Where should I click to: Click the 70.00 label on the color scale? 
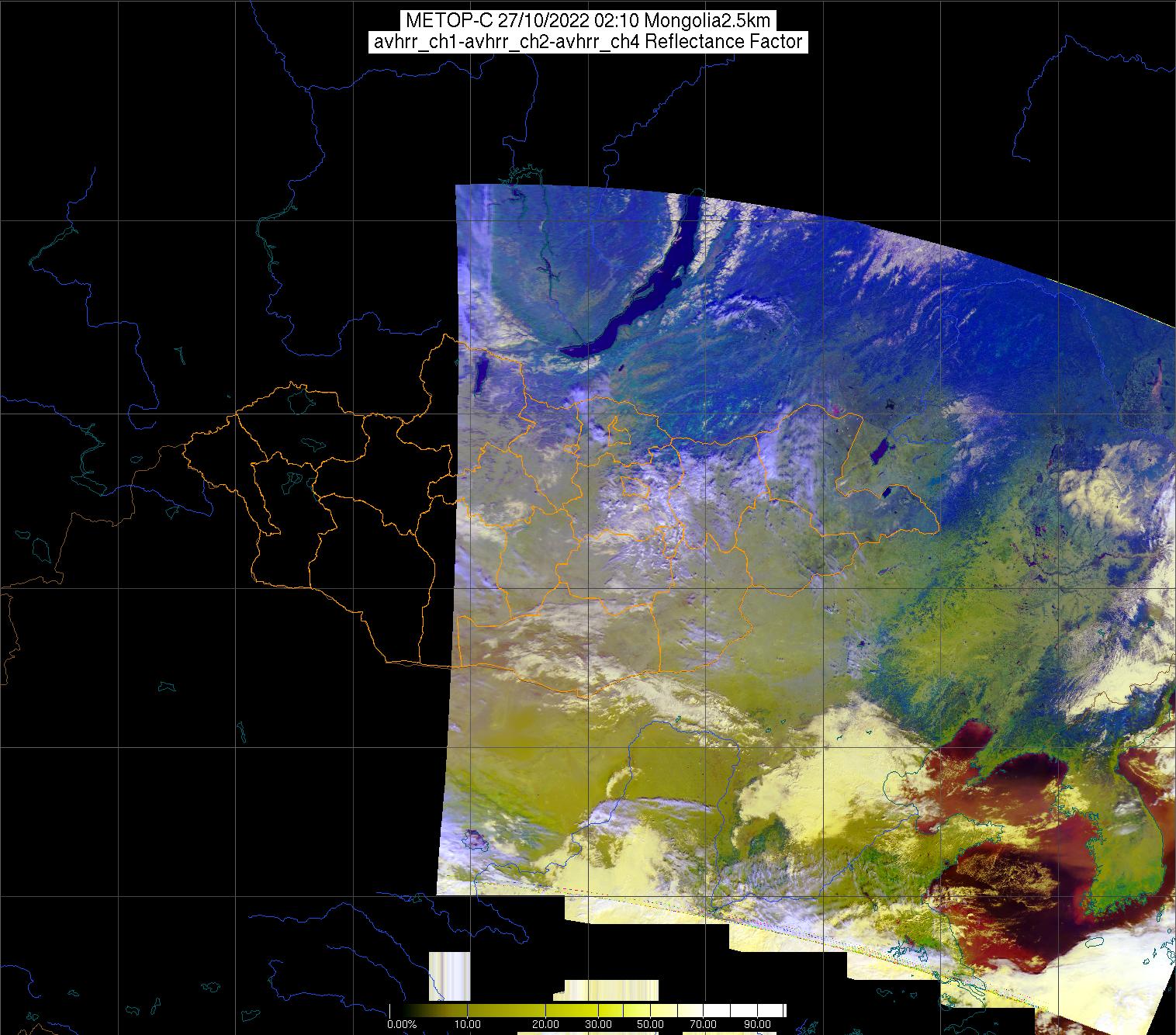[704, 1025]
